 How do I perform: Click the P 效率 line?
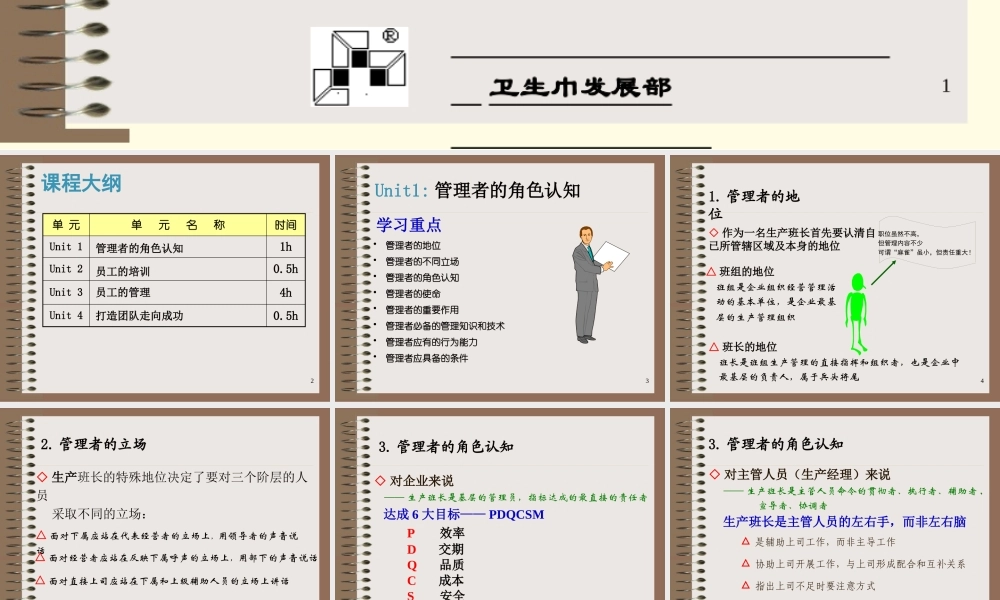click(x=436, y=533)
